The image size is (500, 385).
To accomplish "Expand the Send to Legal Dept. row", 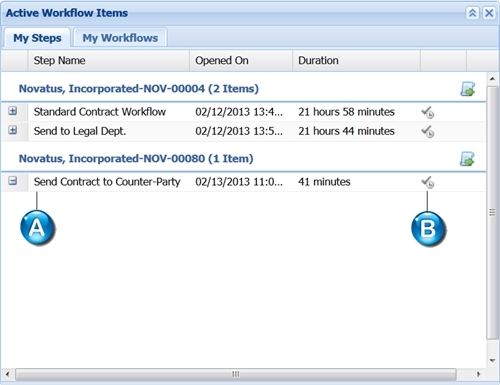I will pyautogui.click(x=13, y=130).
